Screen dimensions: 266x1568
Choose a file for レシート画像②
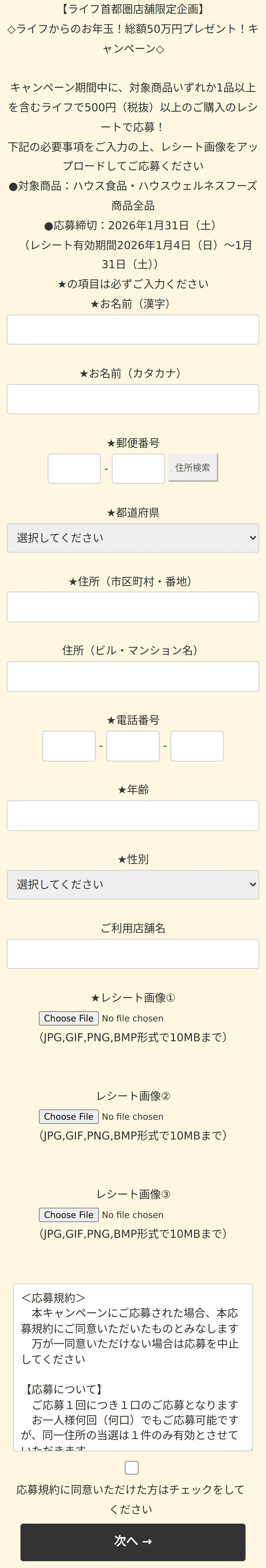pos(69,1116)
